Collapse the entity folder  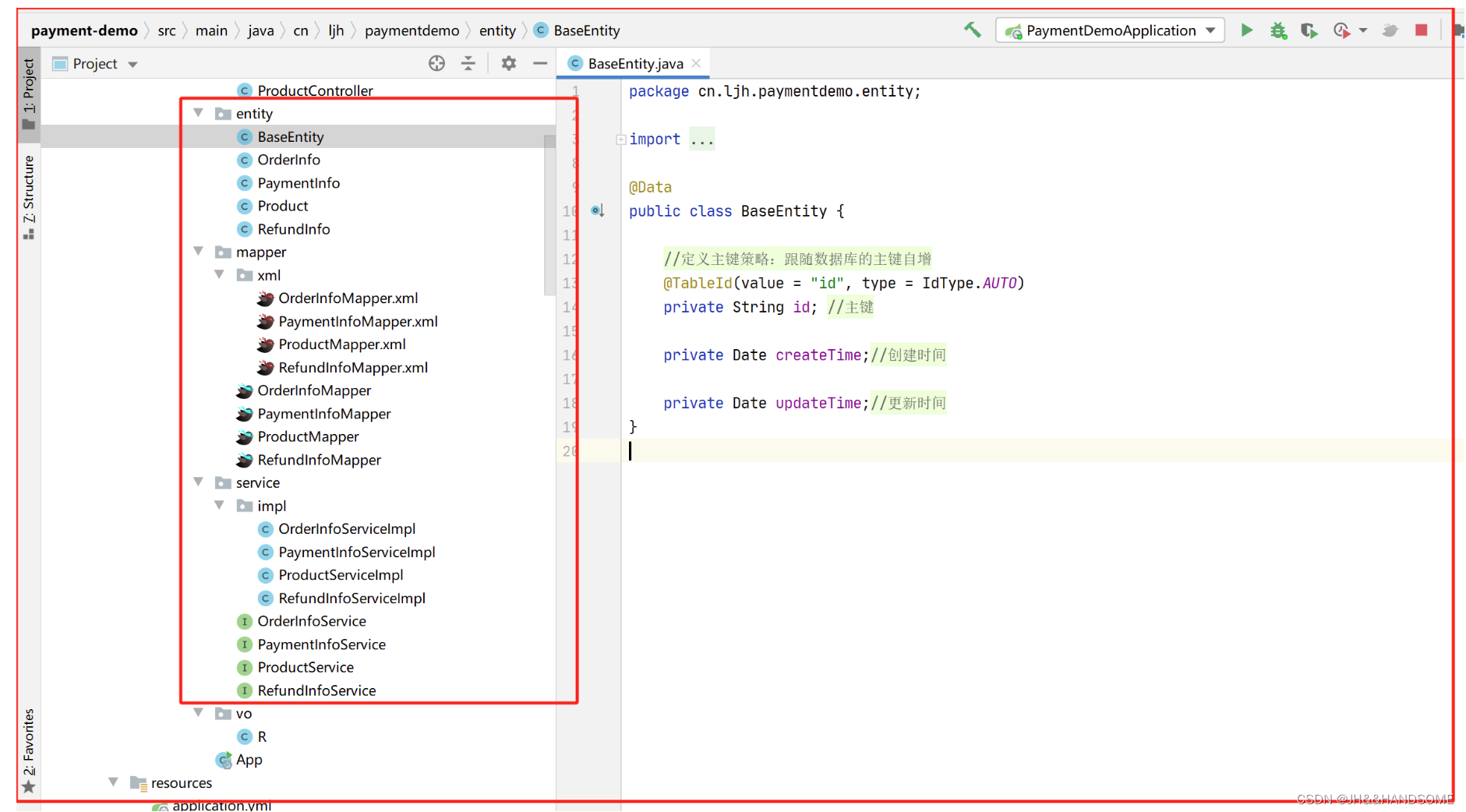point(199,113)
